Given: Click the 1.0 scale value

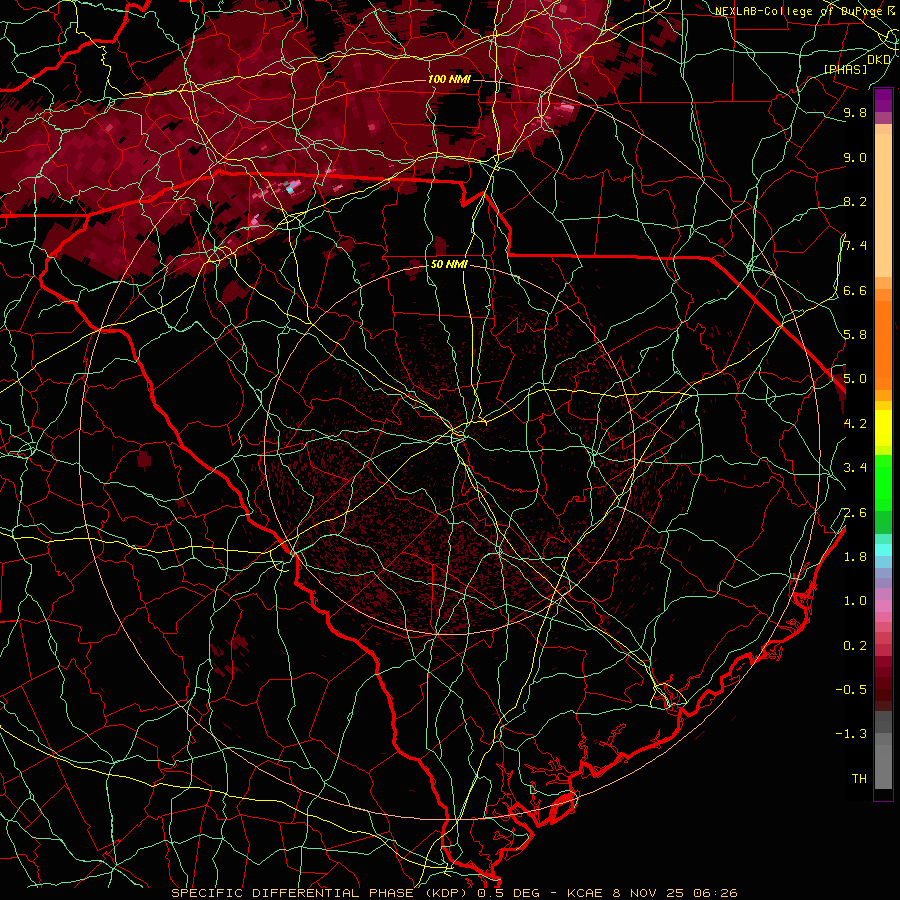Looking at the screenshot, I should pos(855,600).
